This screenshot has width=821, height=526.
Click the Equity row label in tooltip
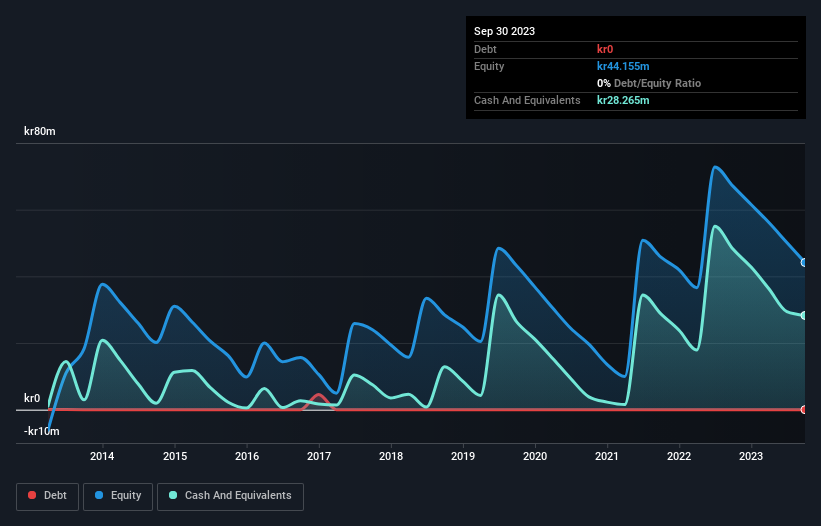tap(489, 66)
